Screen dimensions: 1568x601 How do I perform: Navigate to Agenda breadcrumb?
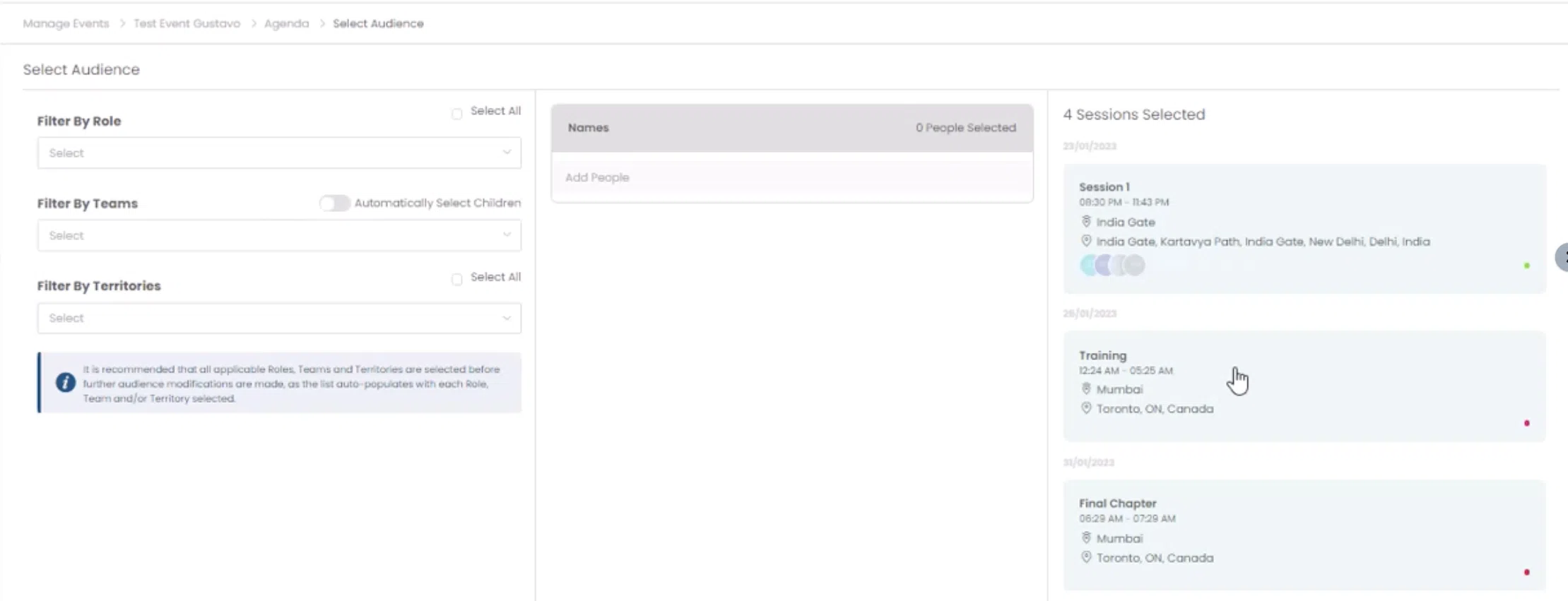pyautogui.click(x=286, y=23)
